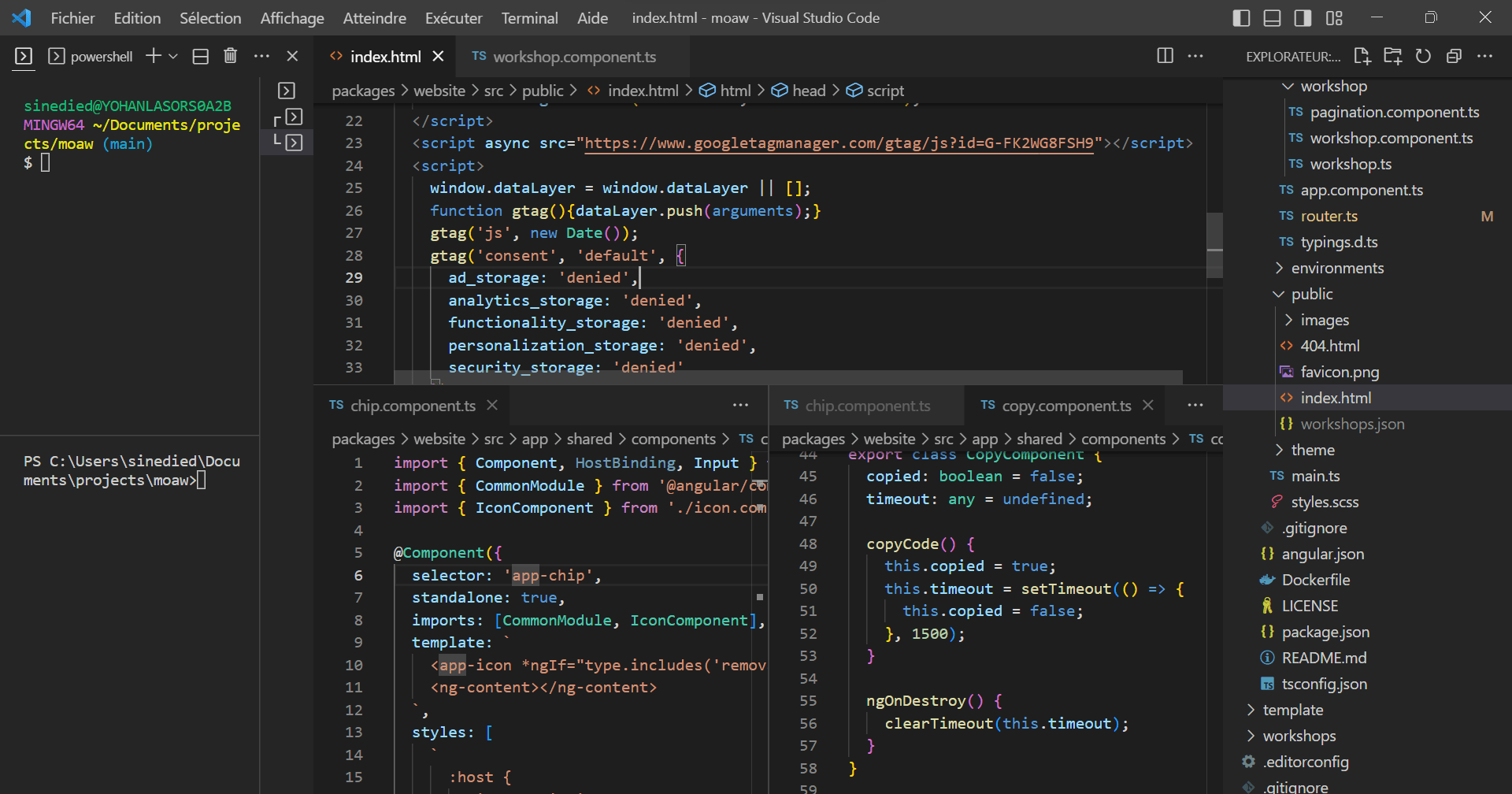
Task: Click New File icon in Explorer header
Action: [1362, 56]
